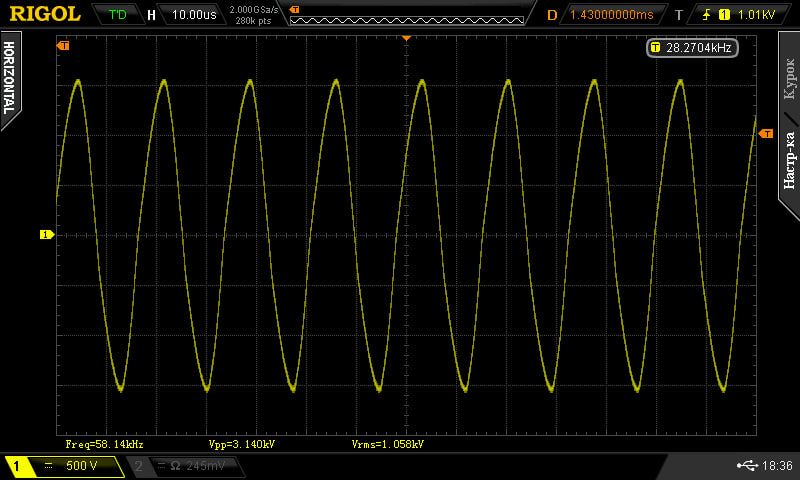
Task: Click the RIGOL logo
Action: coord(45,14)
